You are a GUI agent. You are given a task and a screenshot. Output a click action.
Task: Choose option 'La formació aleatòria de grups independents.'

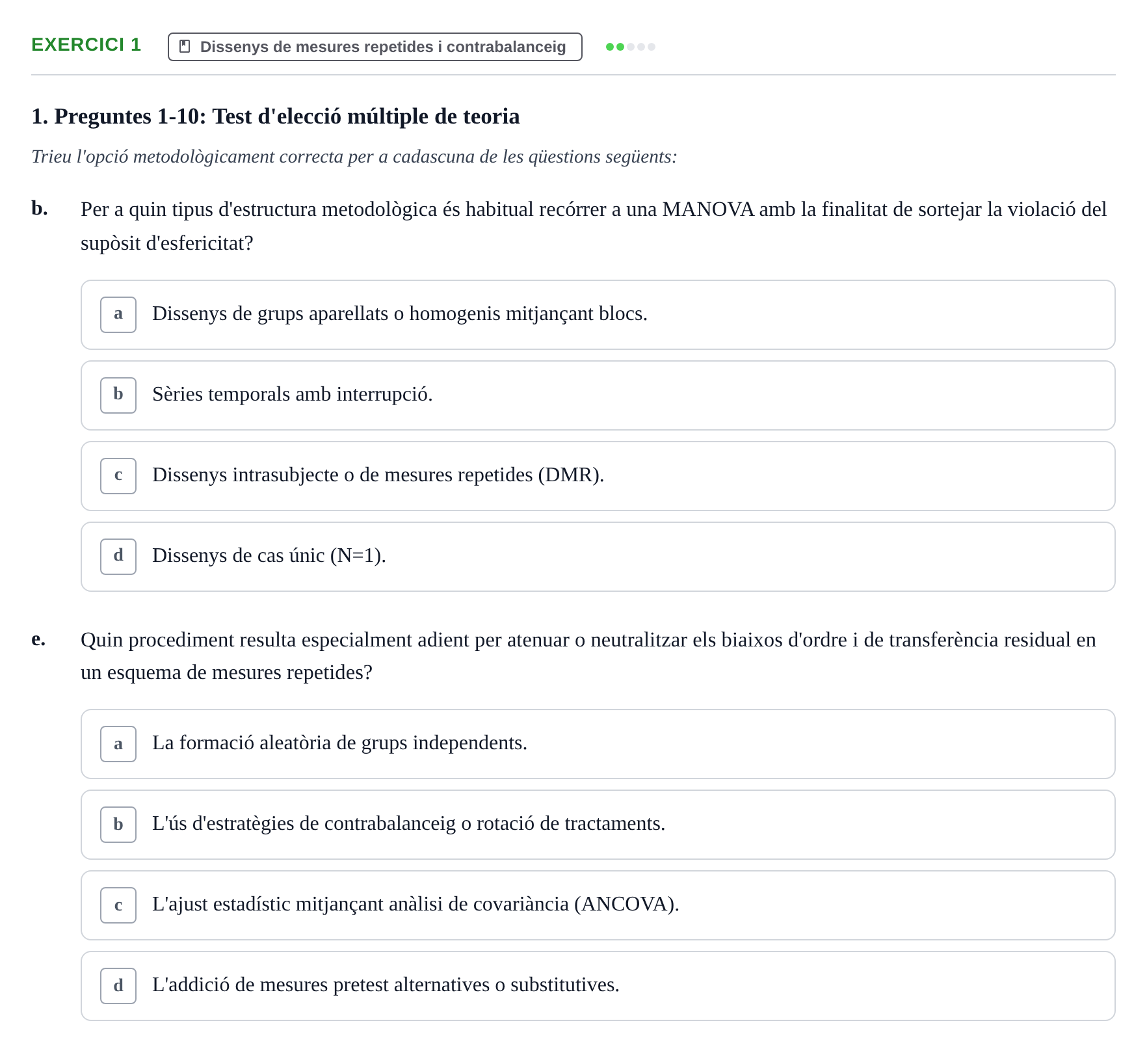click(x=598, y=744)
